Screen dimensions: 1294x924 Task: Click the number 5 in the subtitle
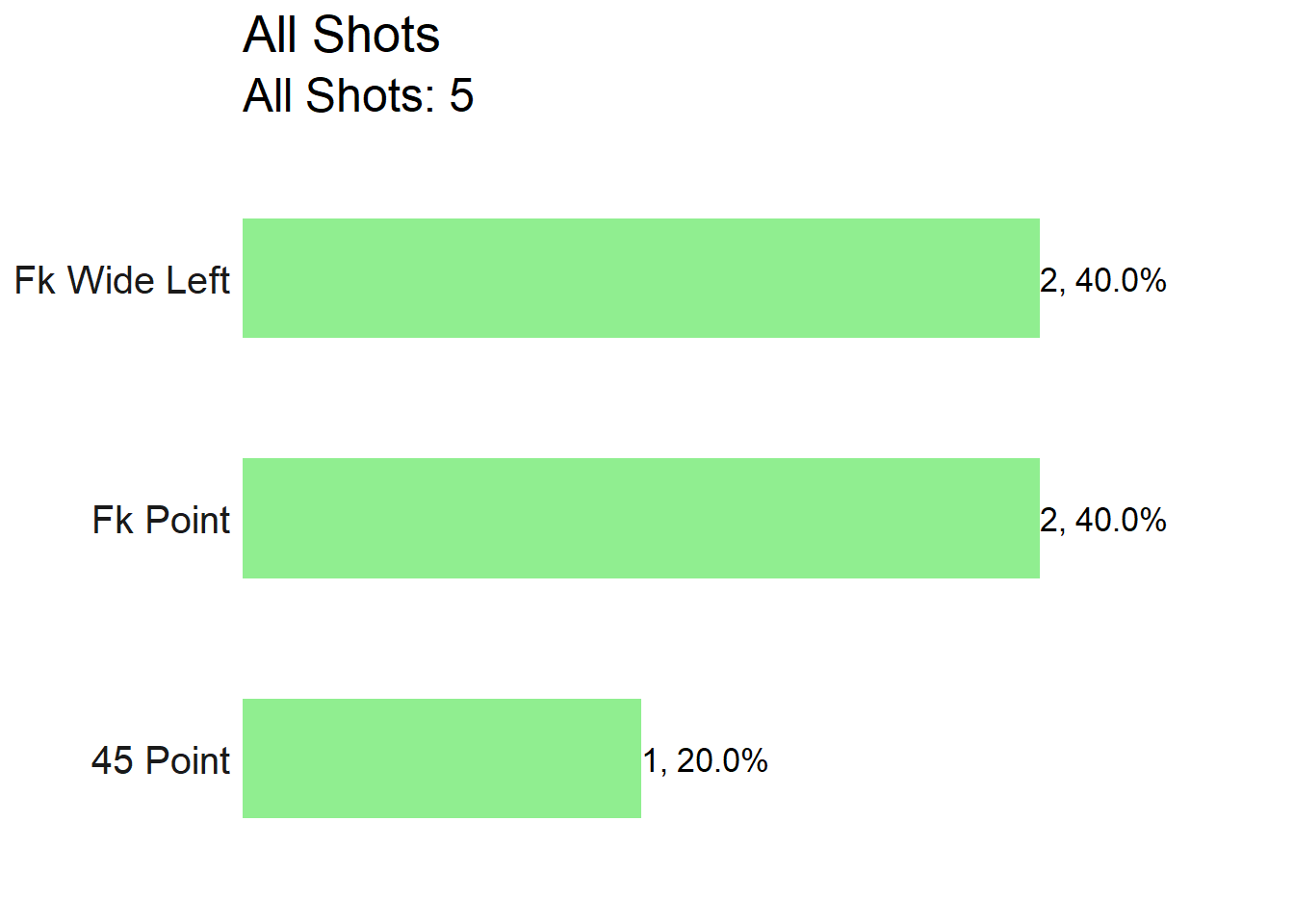point(462,95)
